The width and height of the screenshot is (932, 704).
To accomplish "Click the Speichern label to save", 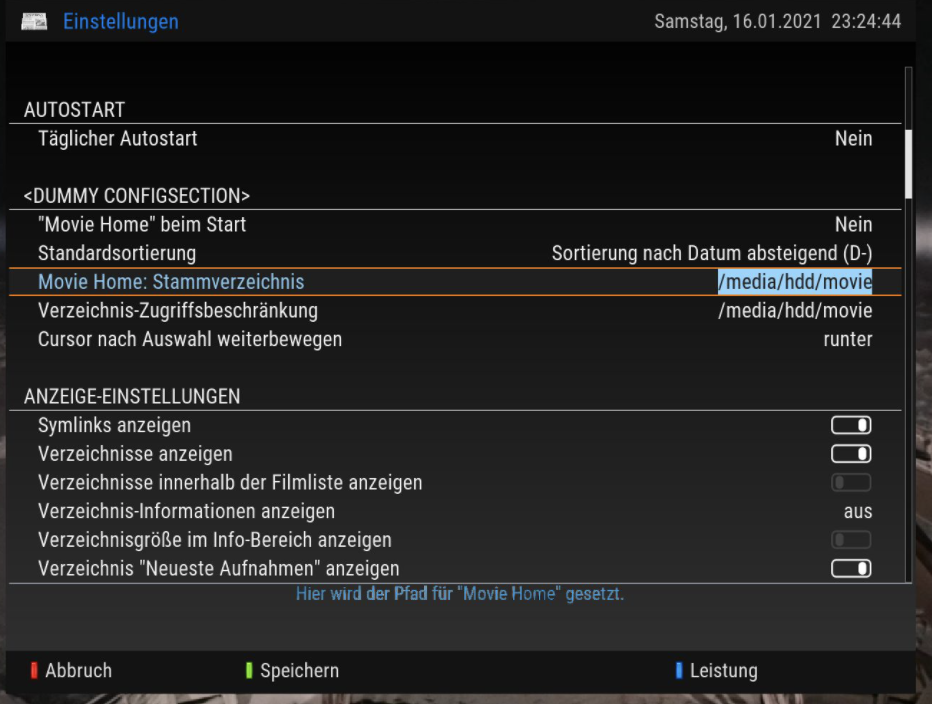I will coord(299,671).
